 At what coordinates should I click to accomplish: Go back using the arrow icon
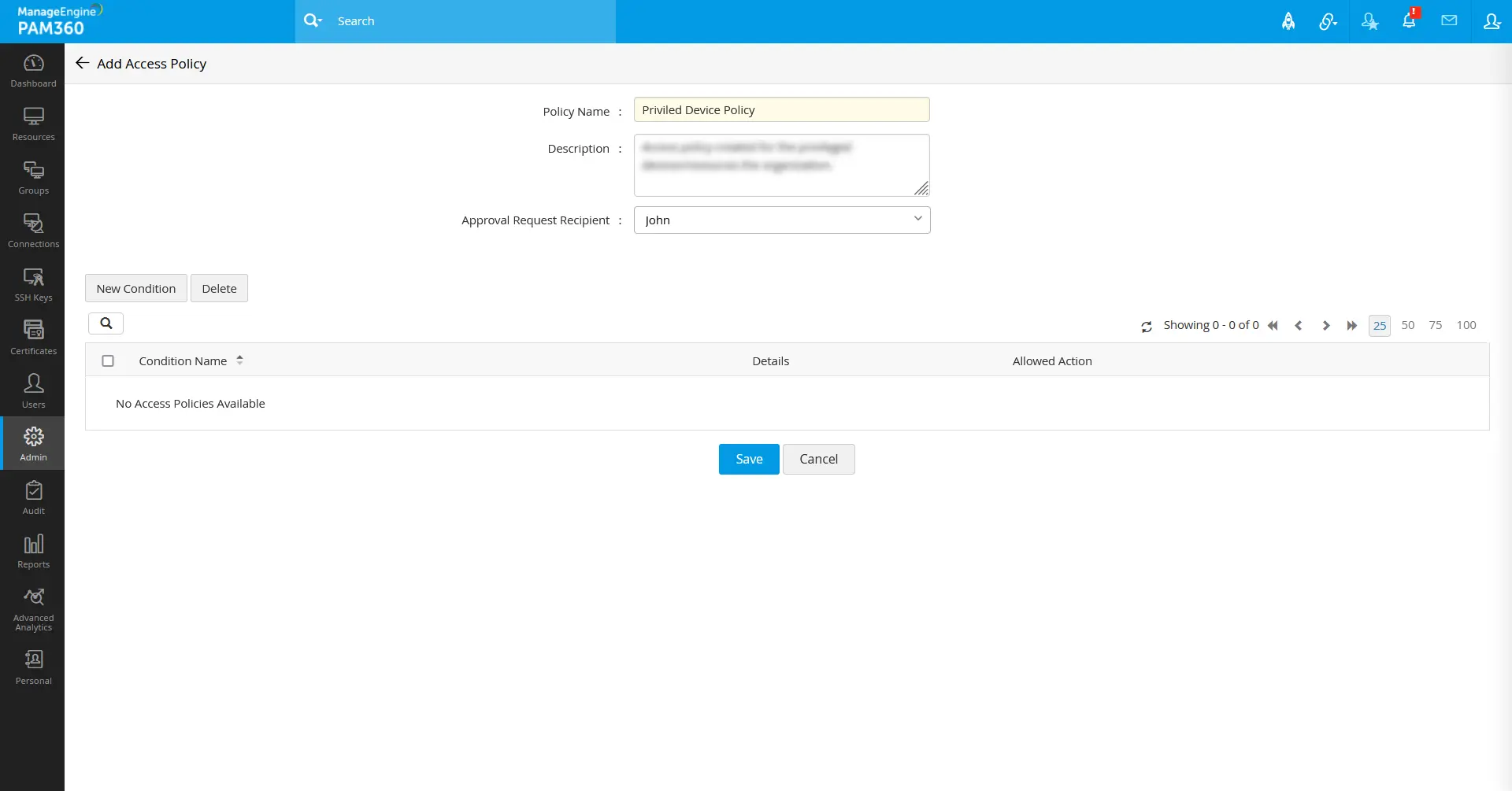pyautogui.click(x=82, y=63)
